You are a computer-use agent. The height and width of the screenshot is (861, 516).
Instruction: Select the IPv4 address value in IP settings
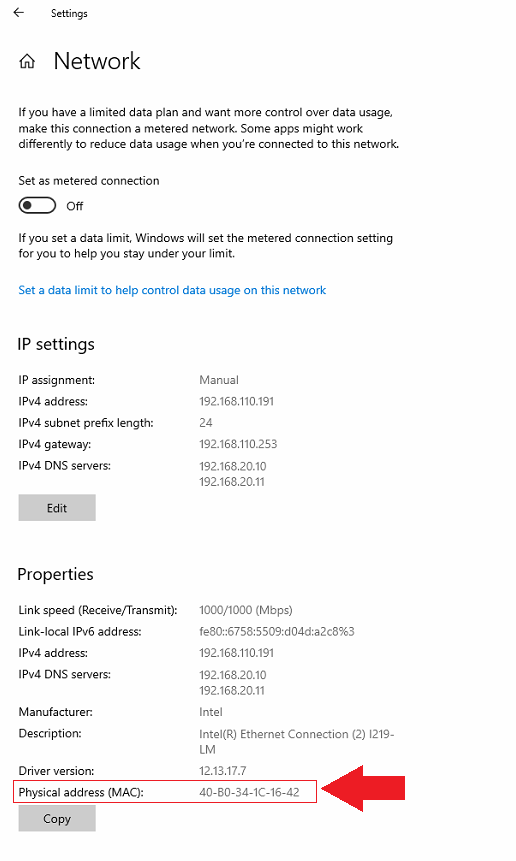[x=237, y=401]
